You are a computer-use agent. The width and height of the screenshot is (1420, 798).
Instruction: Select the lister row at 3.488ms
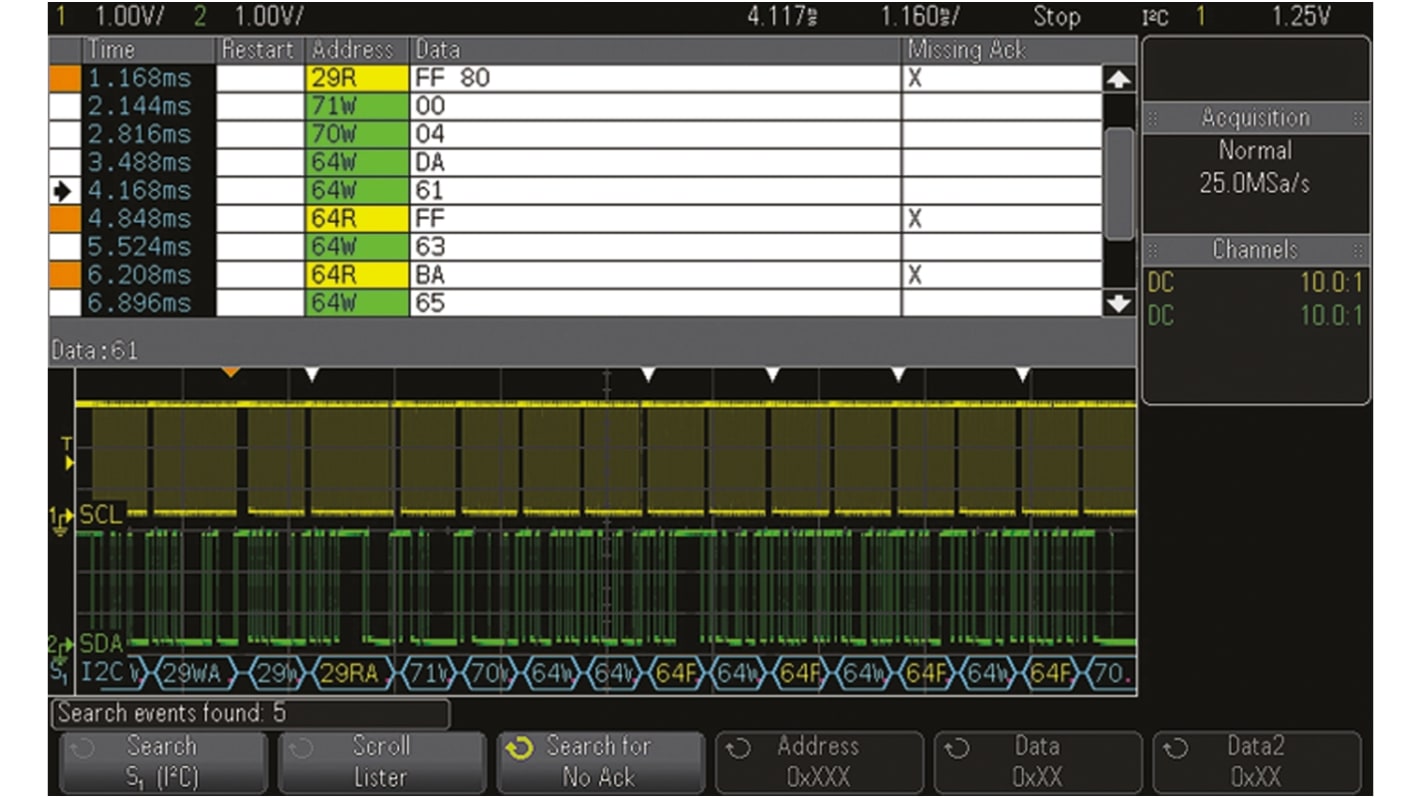[x=576, y=162]
